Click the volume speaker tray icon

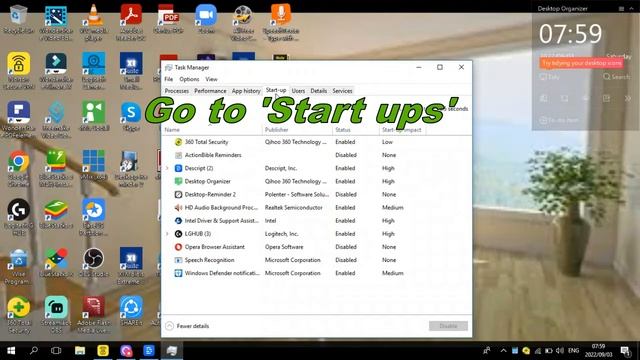[560, 351]
